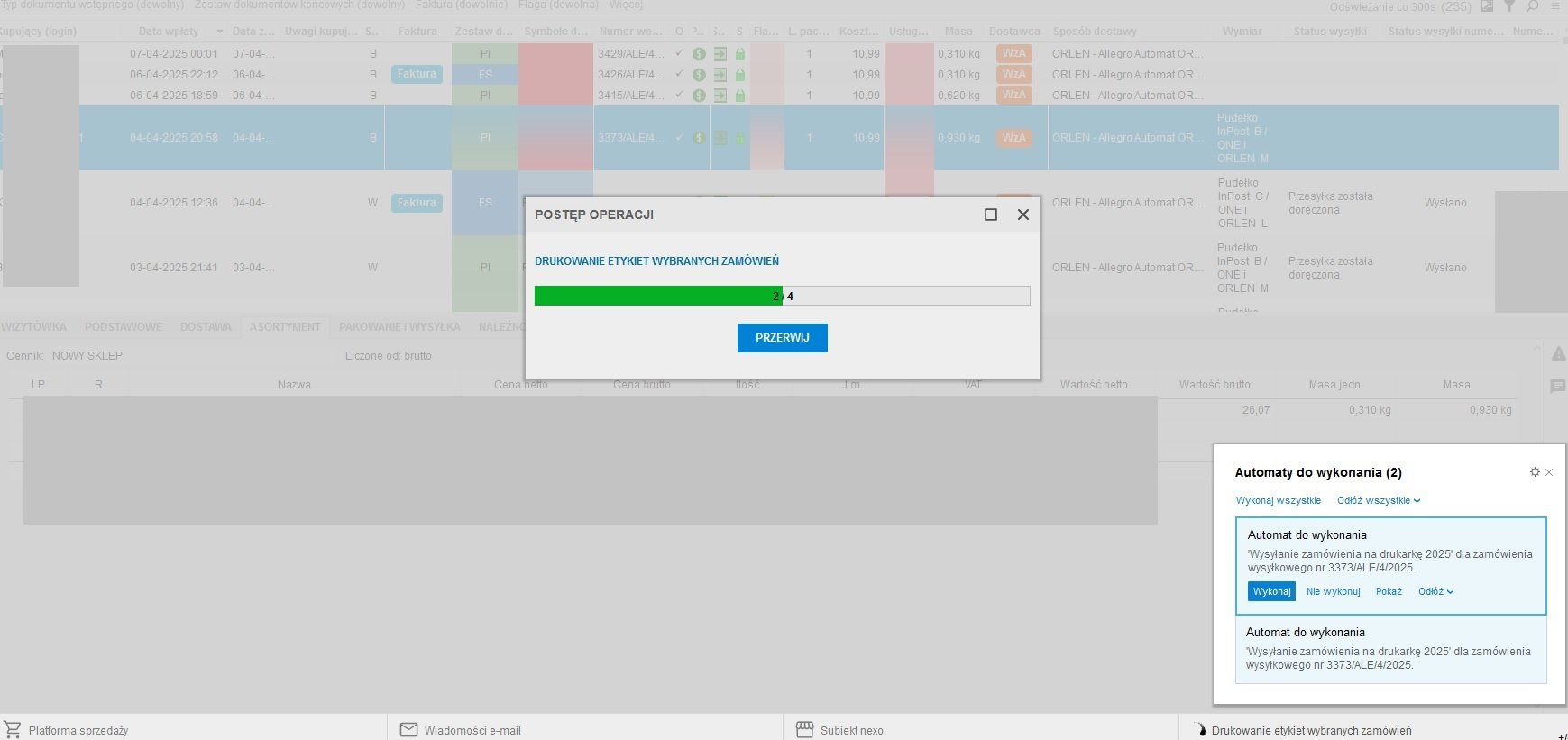Expand the Odłóż dropdown in first automat

tap(1435, 591)
